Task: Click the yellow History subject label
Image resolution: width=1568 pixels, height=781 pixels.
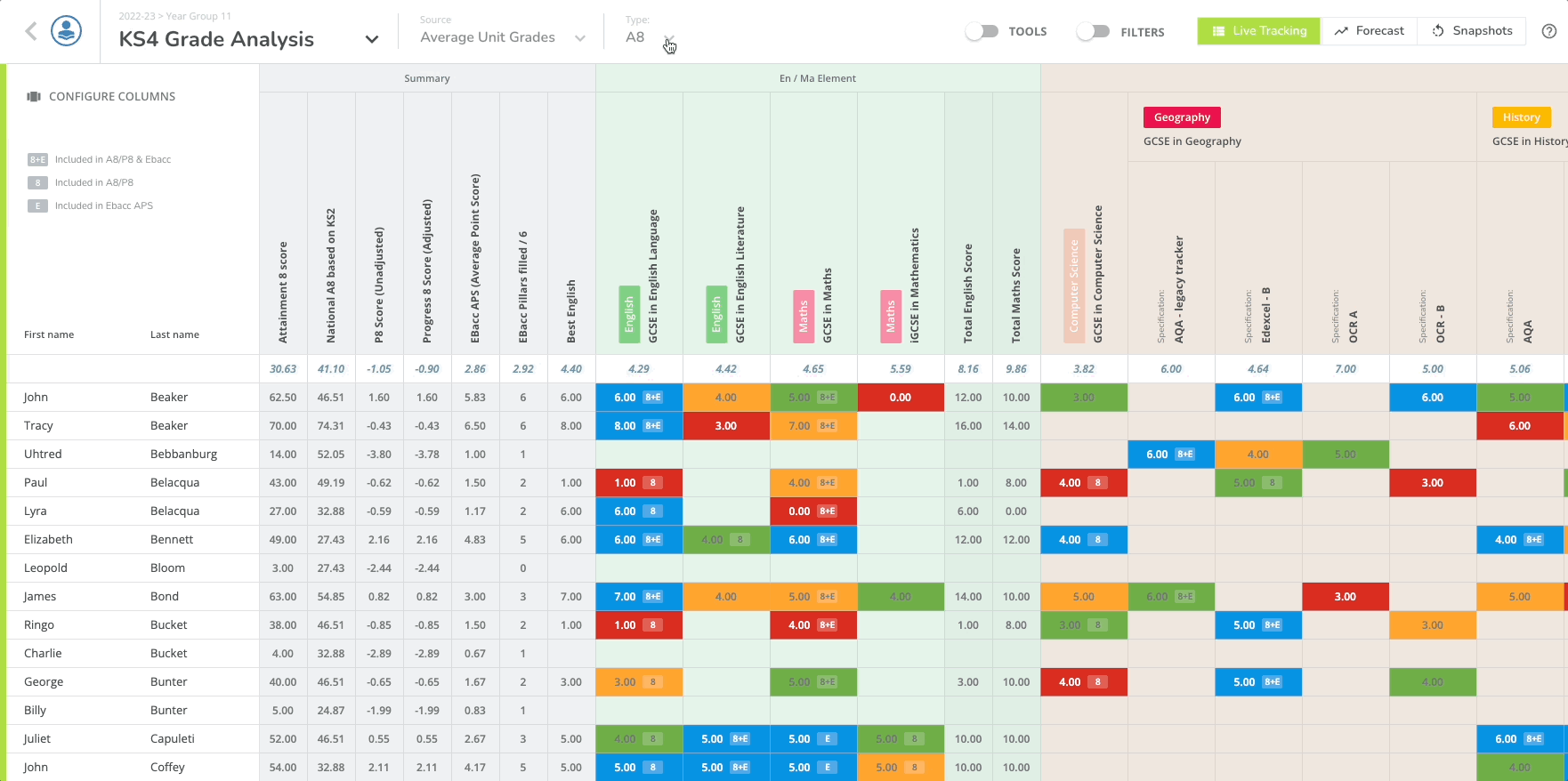Action: pyautogui.click(x=1521, y=117)
